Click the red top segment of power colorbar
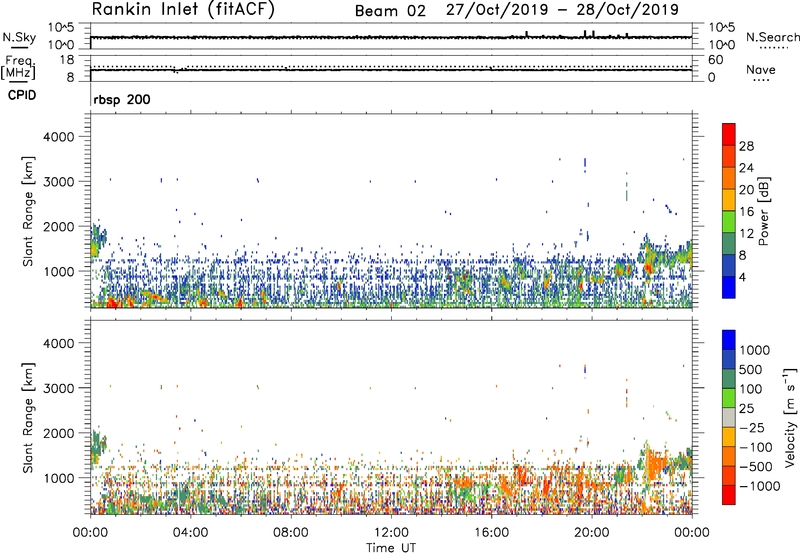800x554 pixels. click(x=729, y=134)
